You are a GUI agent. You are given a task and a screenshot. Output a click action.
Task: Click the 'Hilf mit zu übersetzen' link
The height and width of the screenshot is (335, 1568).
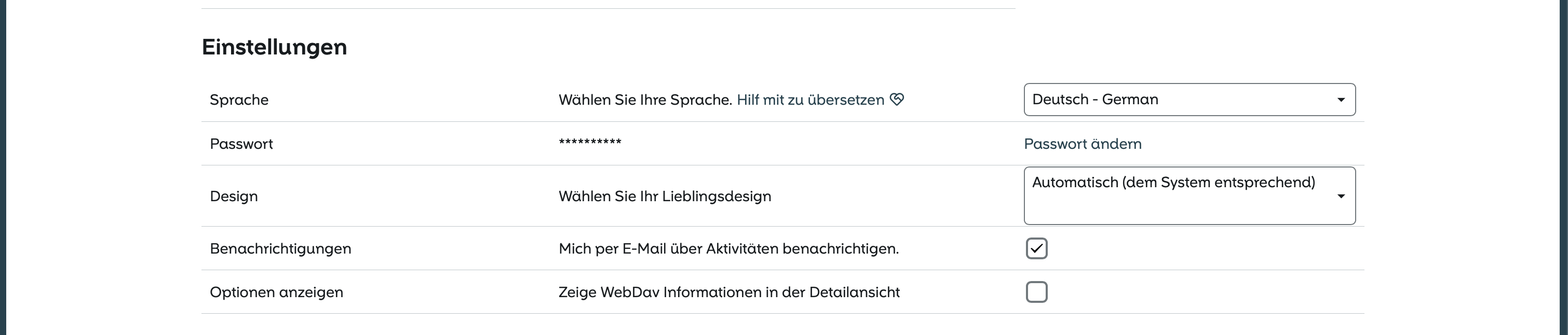[x=809, y=100]
